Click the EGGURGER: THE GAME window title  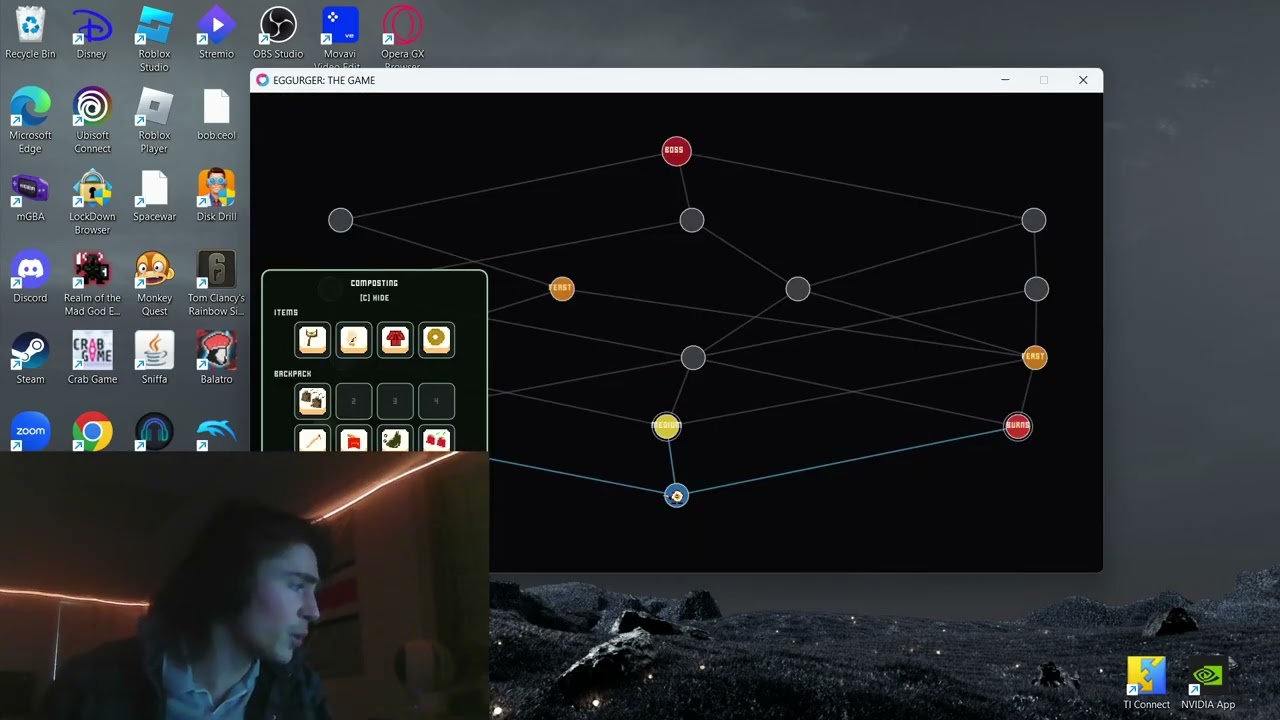tap(324, 80)
